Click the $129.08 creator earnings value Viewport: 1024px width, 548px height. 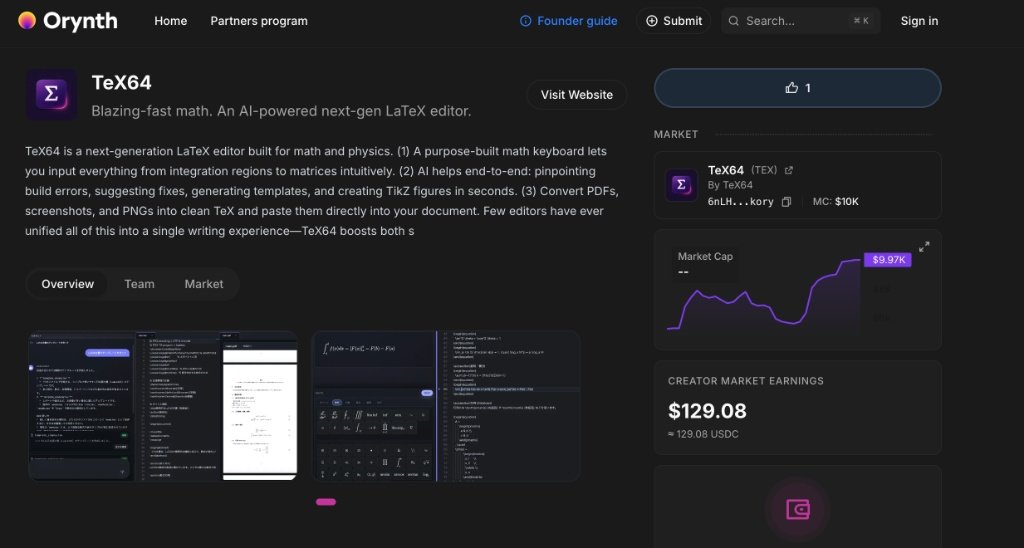click(x=707, y=411)
